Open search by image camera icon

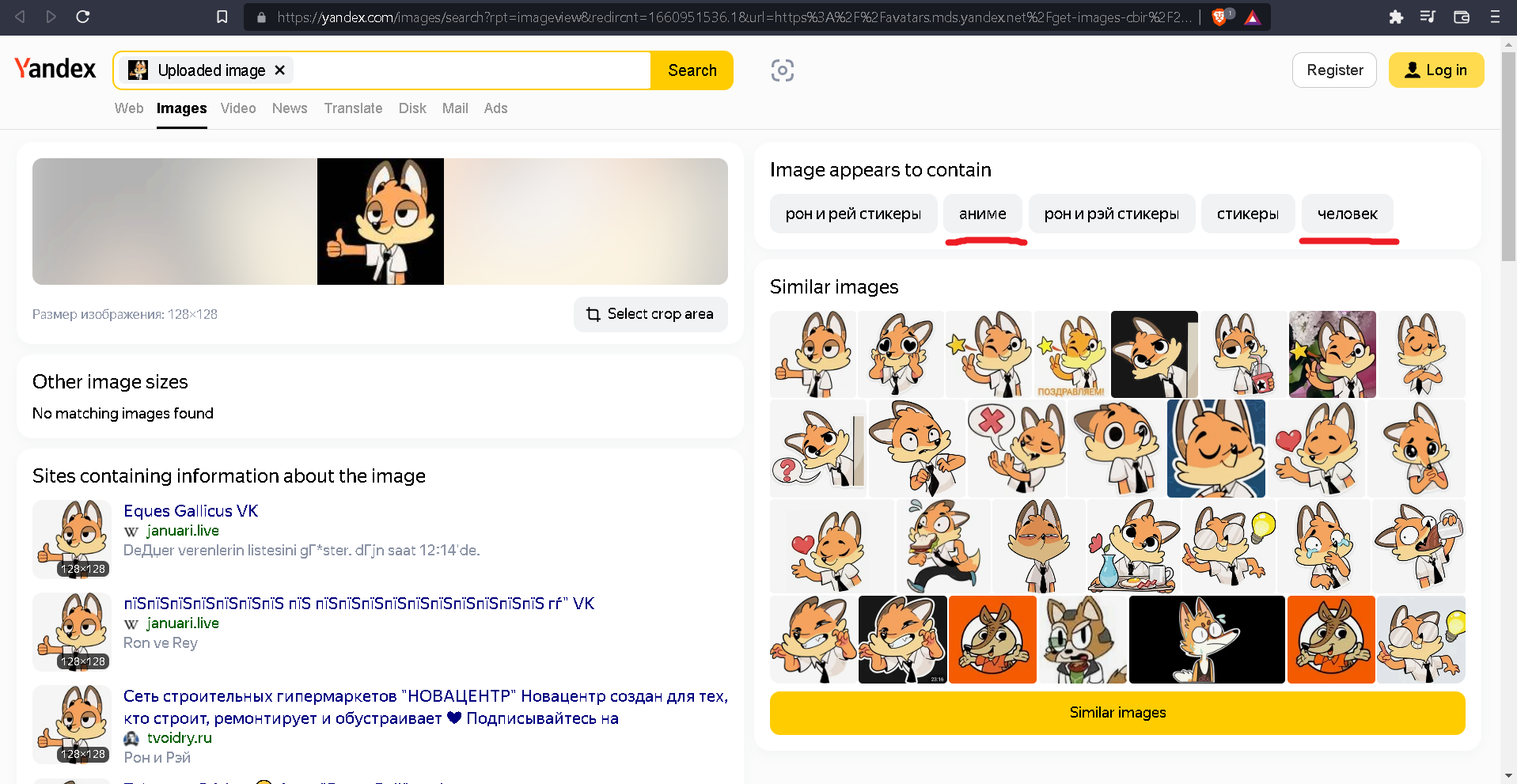[x=783, y=70]
